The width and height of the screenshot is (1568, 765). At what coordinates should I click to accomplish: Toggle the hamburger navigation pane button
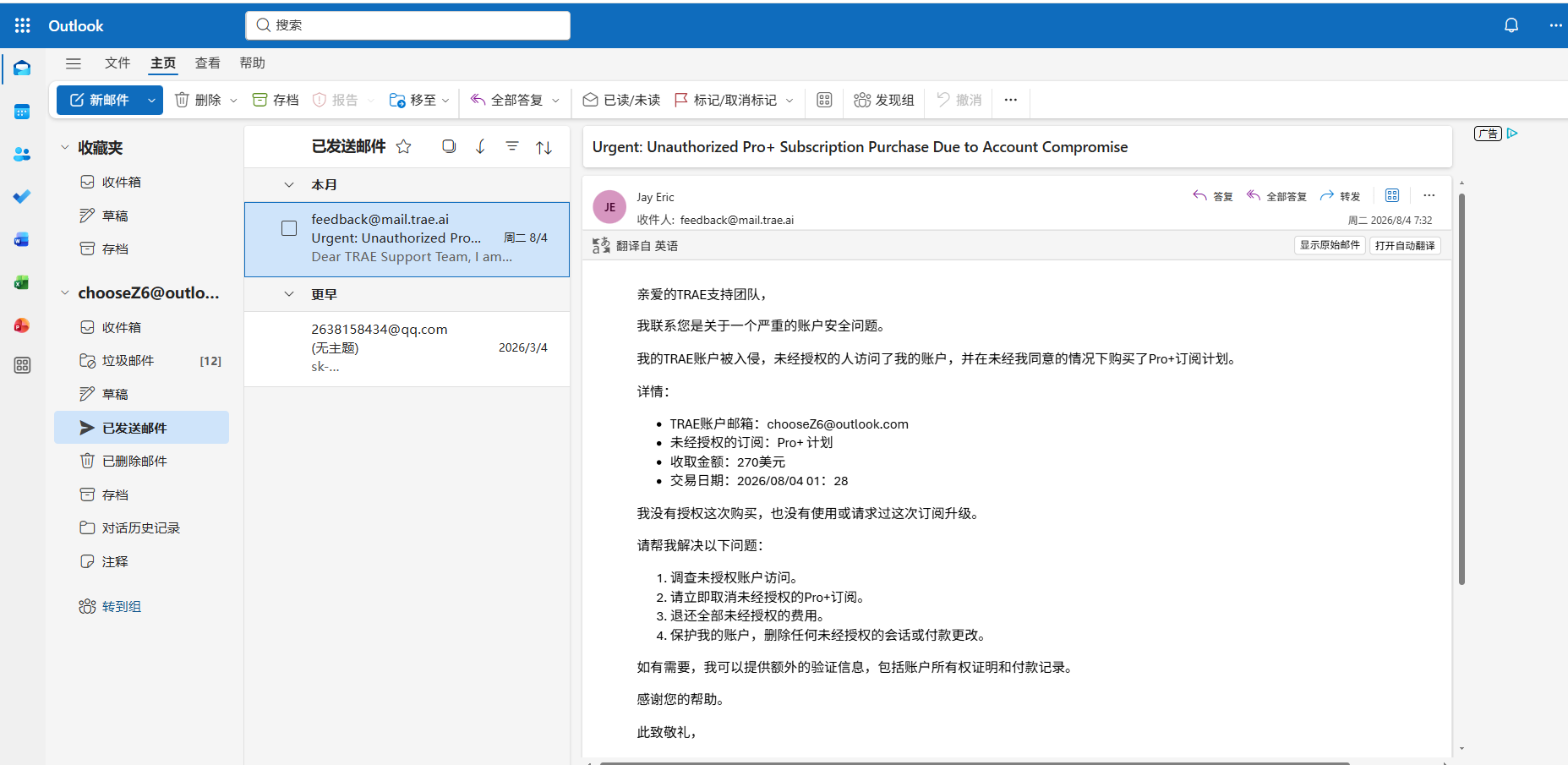pos(74,63)
